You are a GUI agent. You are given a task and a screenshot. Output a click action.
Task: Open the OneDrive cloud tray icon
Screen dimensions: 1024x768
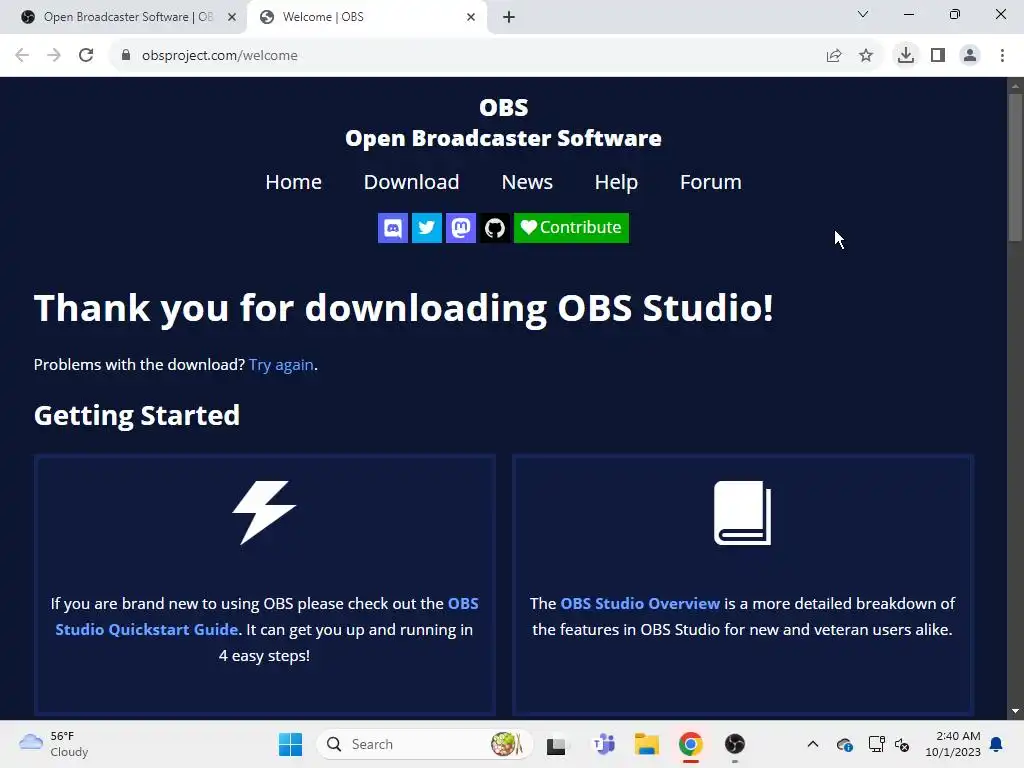(844, 744)
